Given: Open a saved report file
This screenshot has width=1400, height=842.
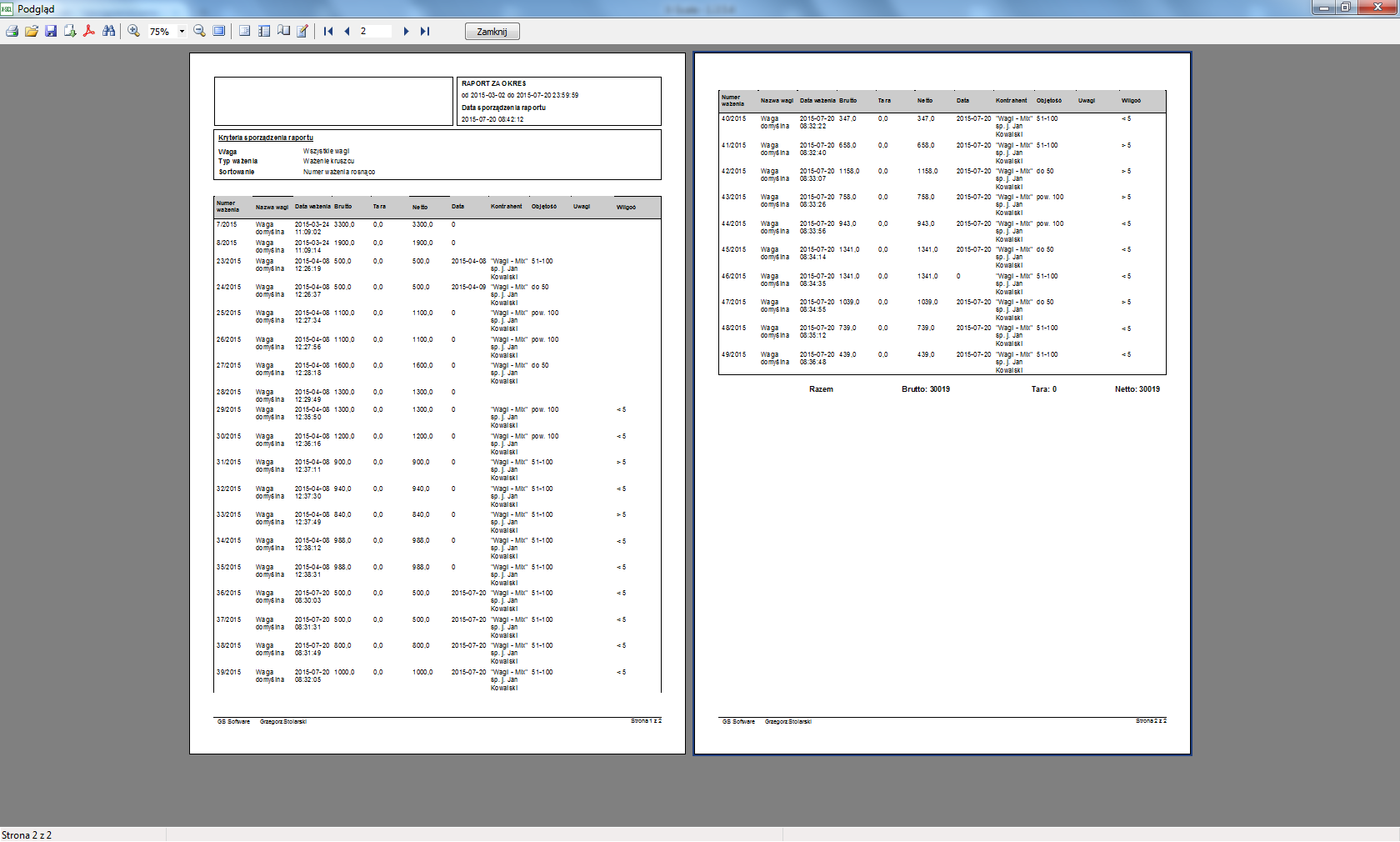Looking at the screenshot, I should tap(32, 31).
